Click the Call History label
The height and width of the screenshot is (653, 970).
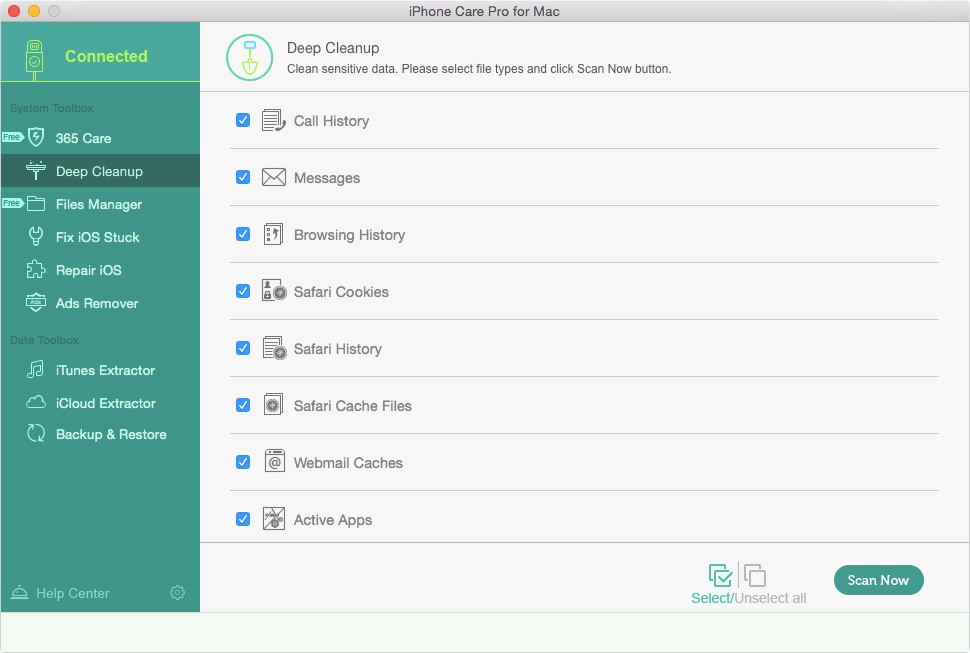tap(332, 121)
